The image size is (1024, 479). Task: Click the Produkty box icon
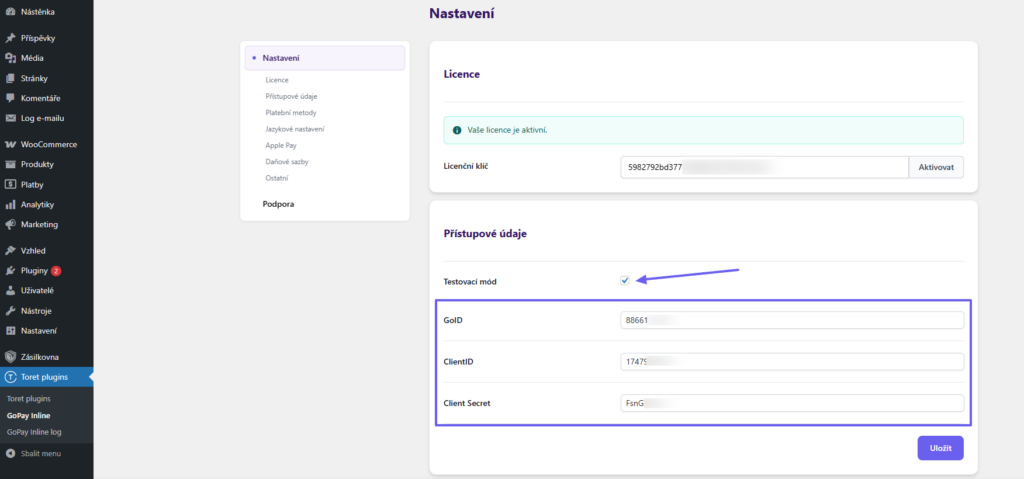point(10,164)
